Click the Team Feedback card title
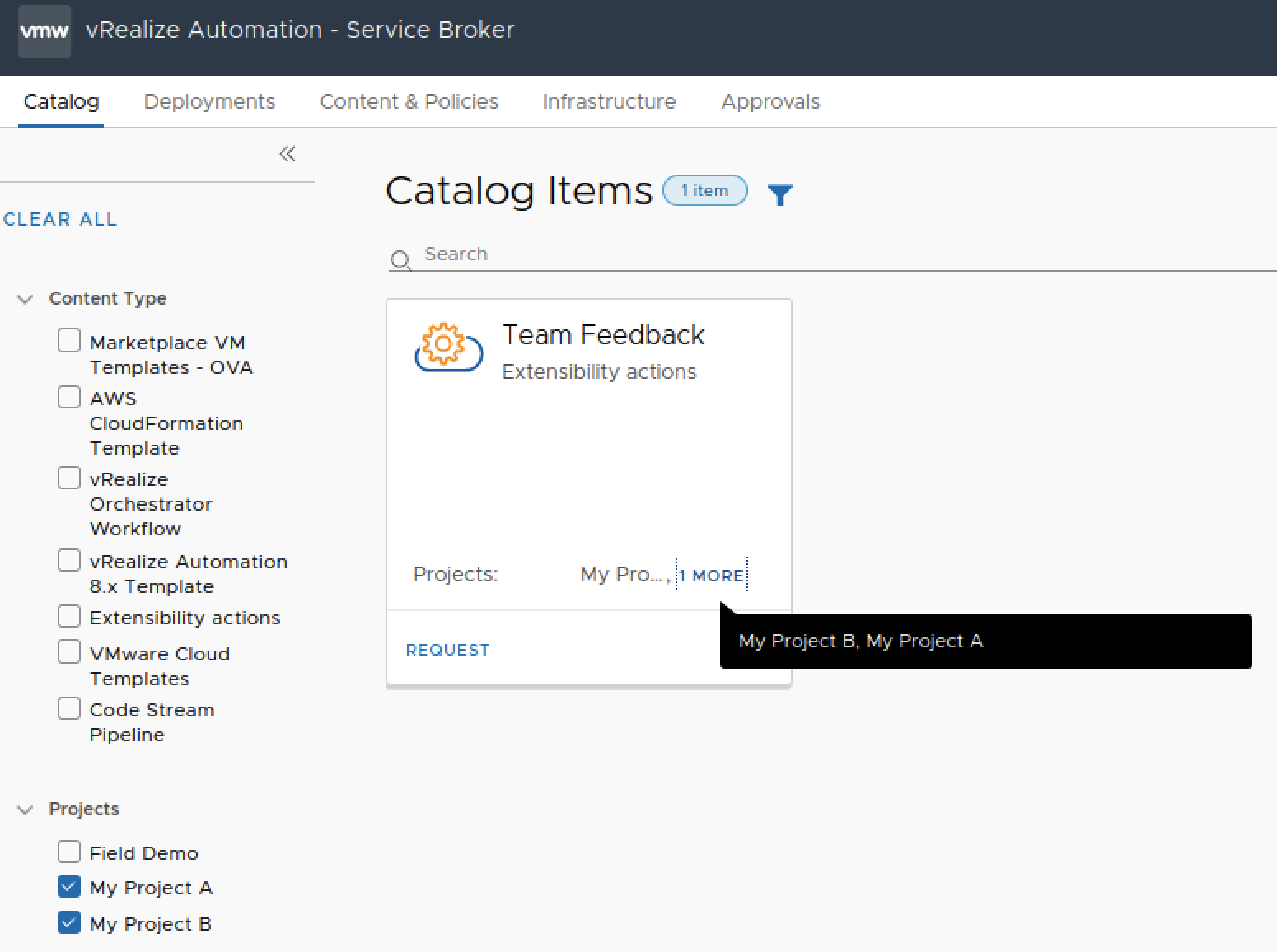 click(x=603, y=335)
